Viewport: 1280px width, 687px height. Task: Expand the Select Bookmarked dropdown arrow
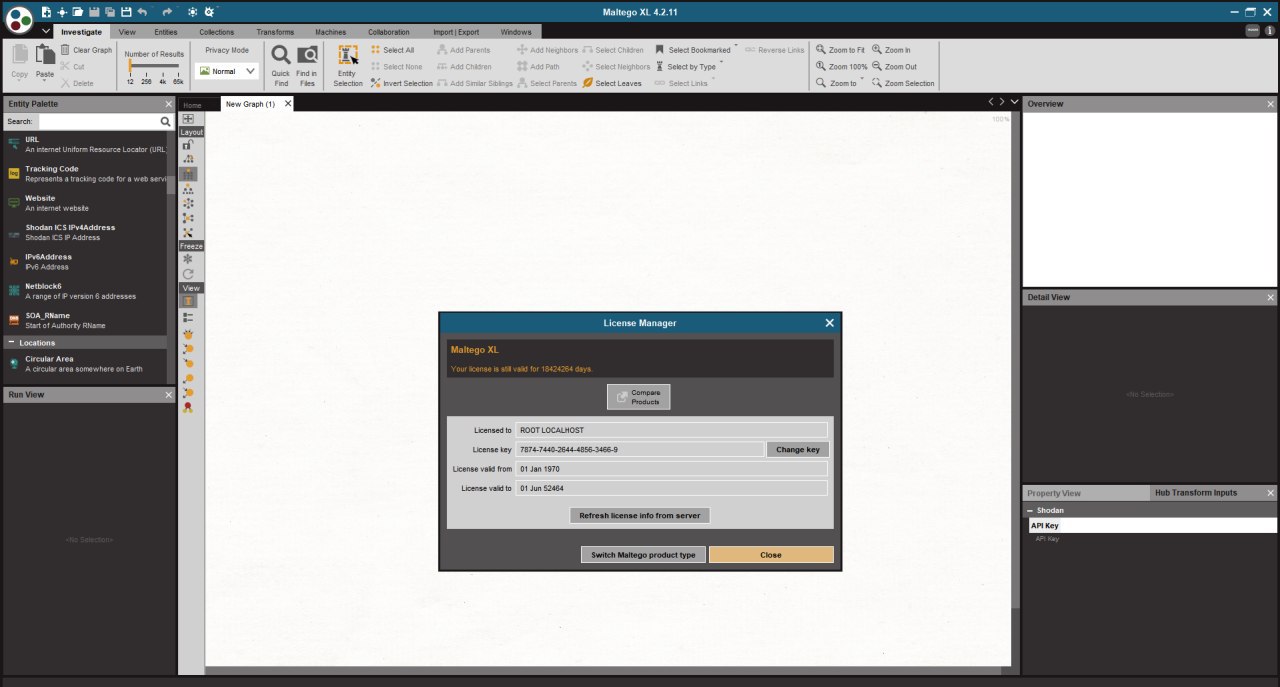point(736,47)
